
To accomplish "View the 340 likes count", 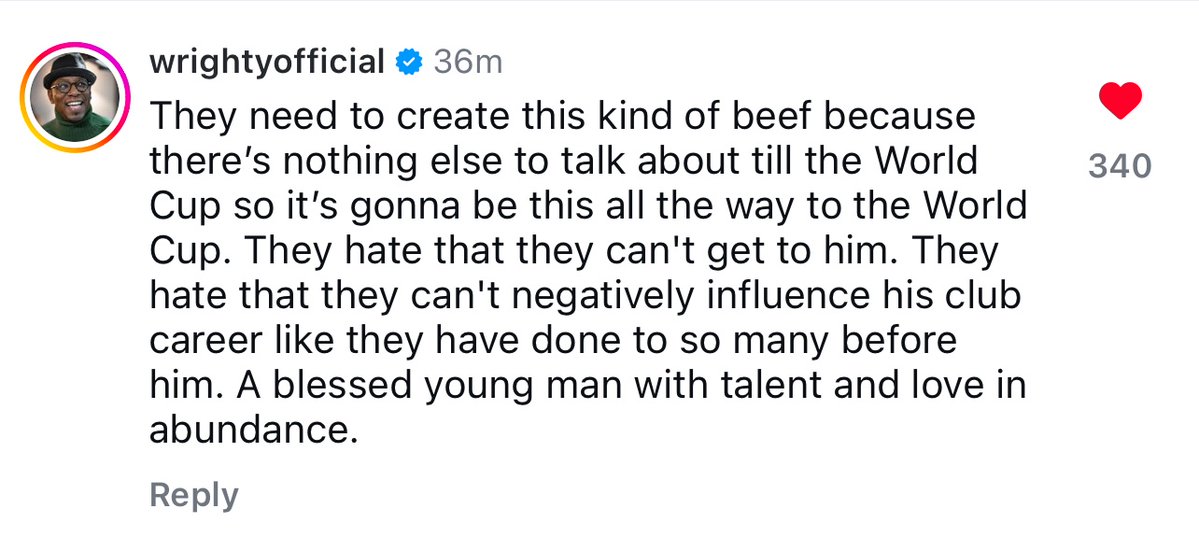I will (1119, 166).
